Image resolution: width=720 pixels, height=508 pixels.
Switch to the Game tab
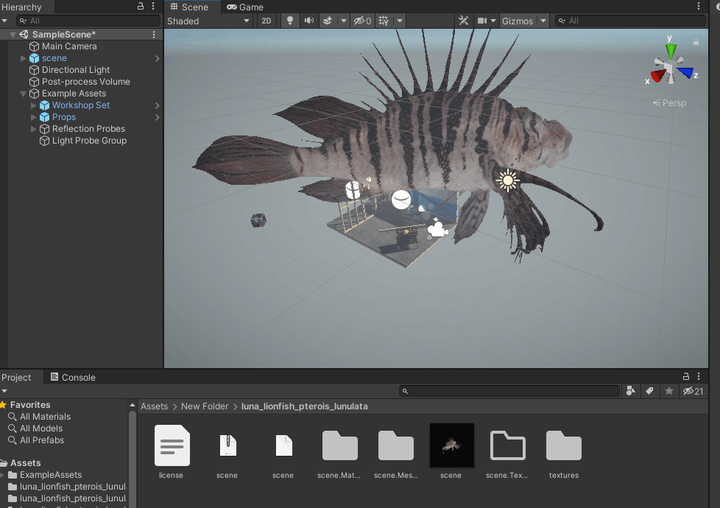245,7
